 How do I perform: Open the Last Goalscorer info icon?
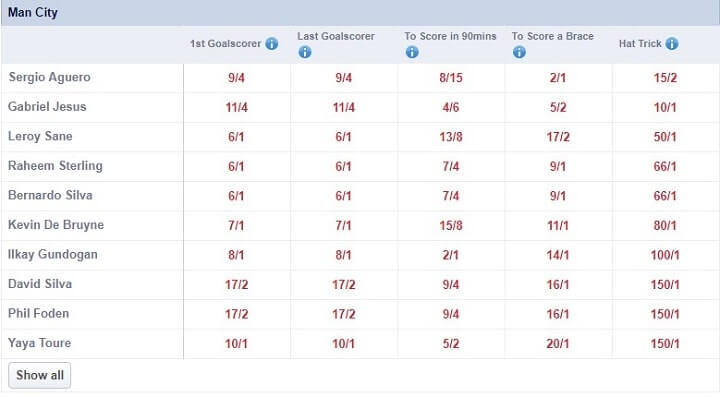pyautogui.click(x=305, y=52)
